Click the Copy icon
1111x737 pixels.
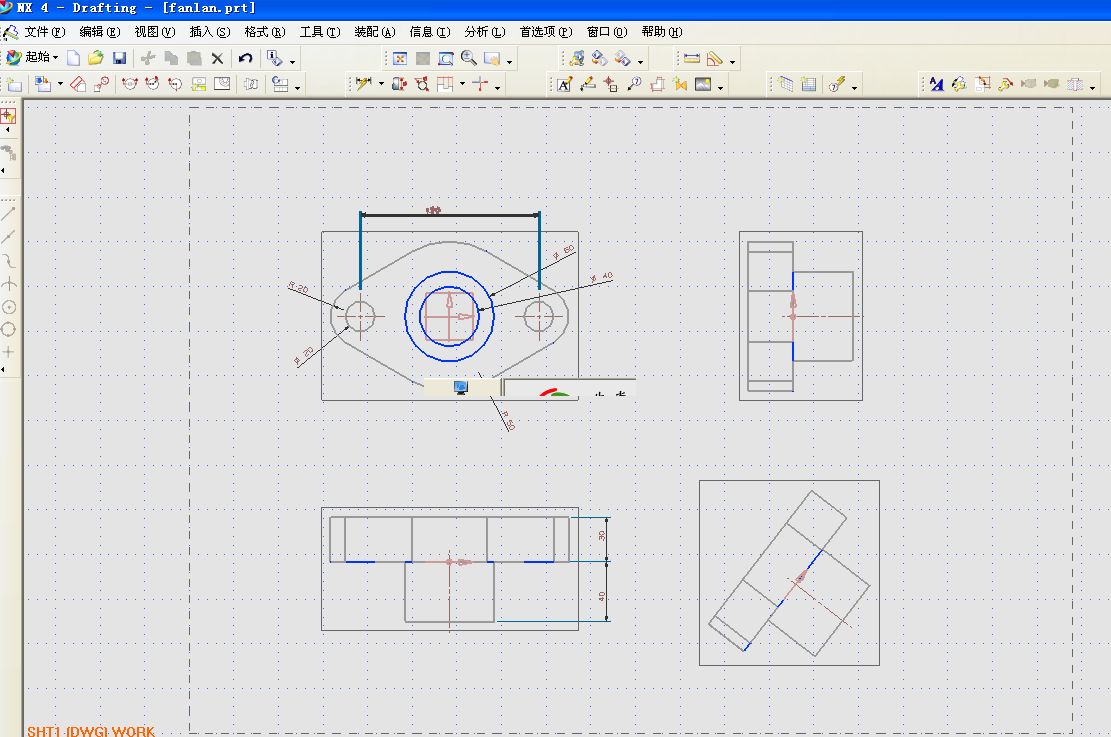click(x=171, y=58)
